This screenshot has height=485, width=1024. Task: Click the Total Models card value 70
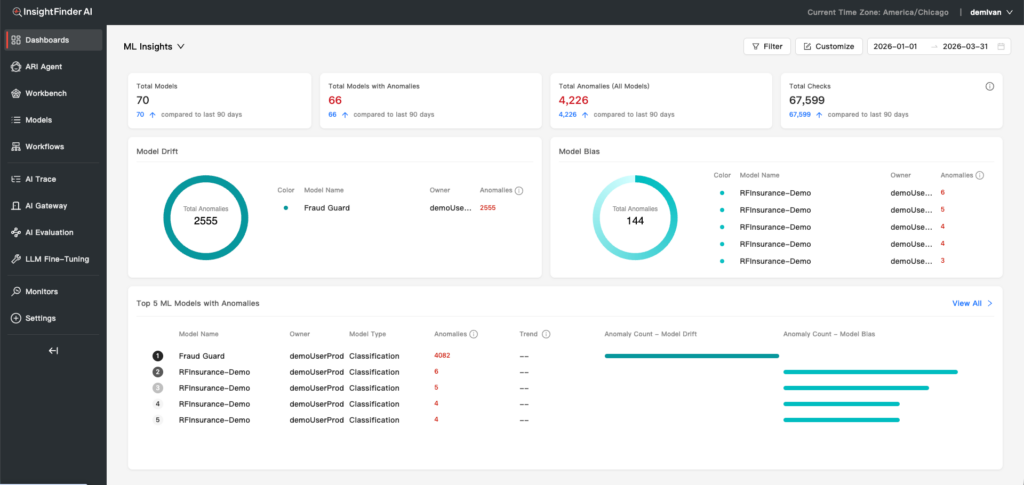click(x=143, y=101)
